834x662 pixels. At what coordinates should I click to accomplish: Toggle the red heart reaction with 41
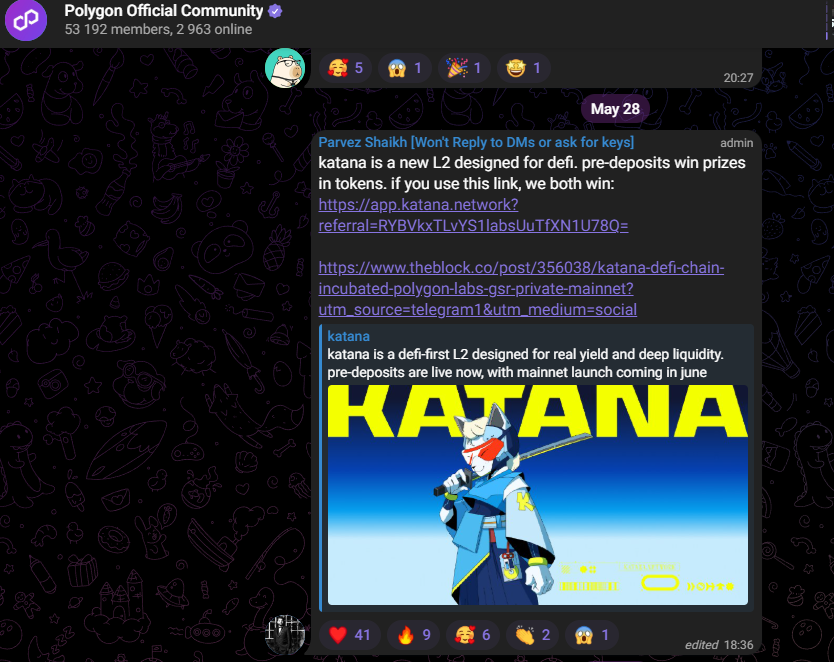(349, 634)
